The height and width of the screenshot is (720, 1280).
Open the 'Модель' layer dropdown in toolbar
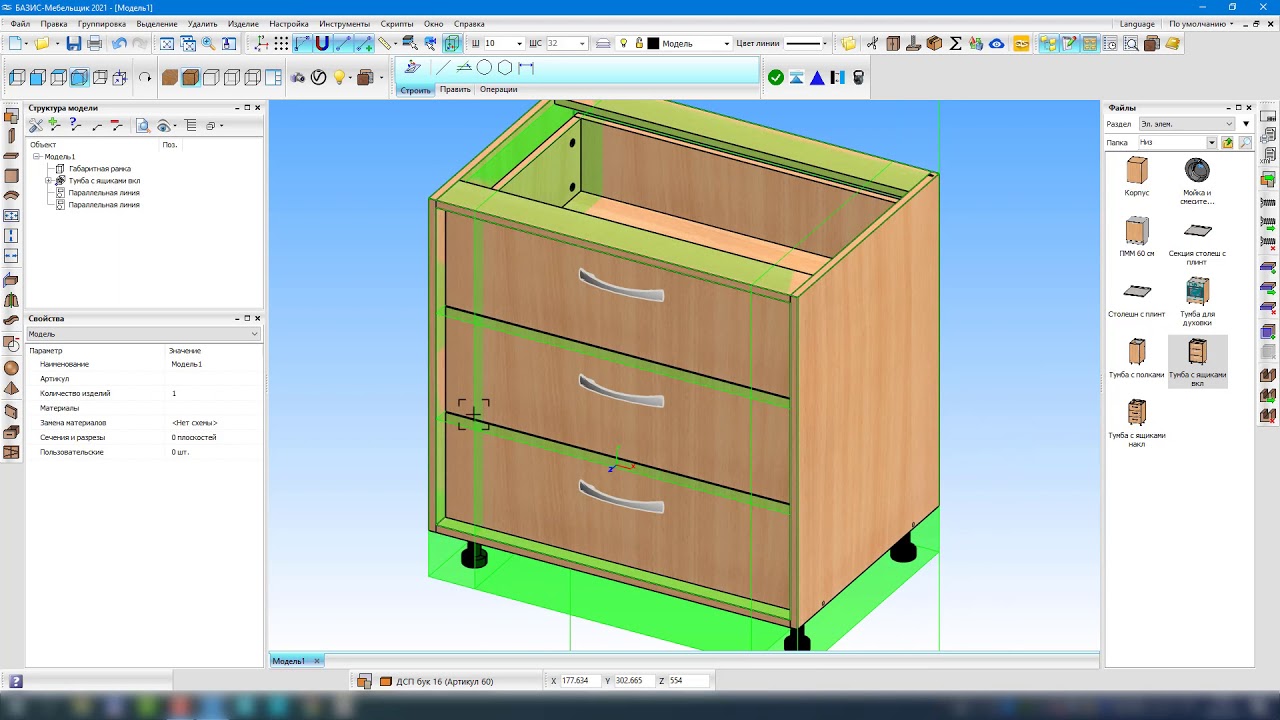[725, 43]
